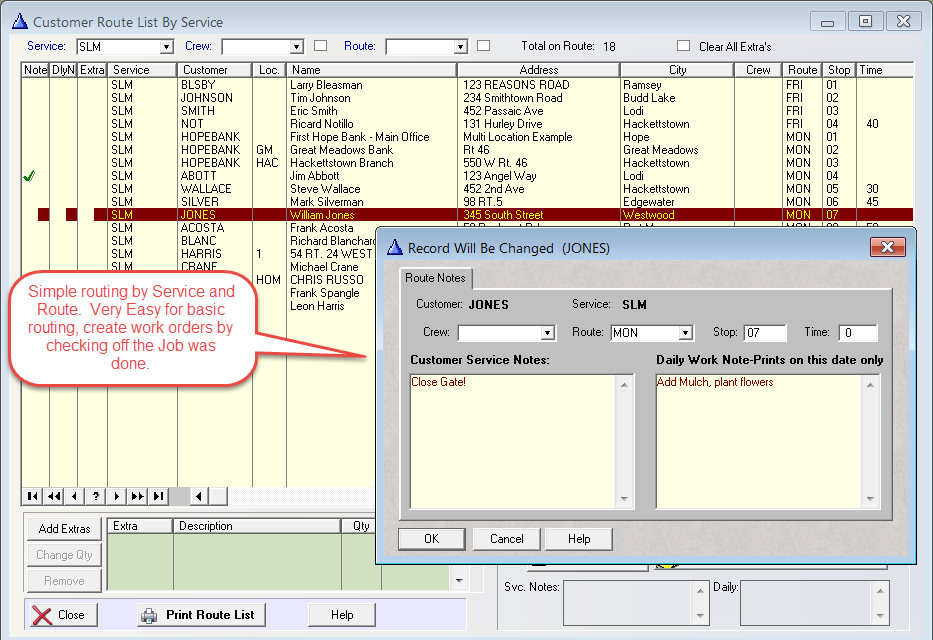Click the Add Extras button
933x640 pixels.
click(x=64, y=529)
